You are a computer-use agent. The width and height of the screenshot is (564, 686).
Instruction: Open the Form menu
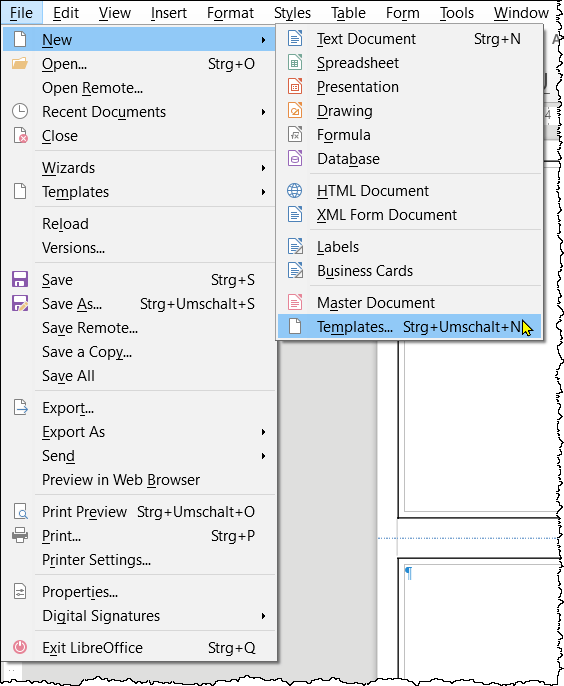pos(403,13)
